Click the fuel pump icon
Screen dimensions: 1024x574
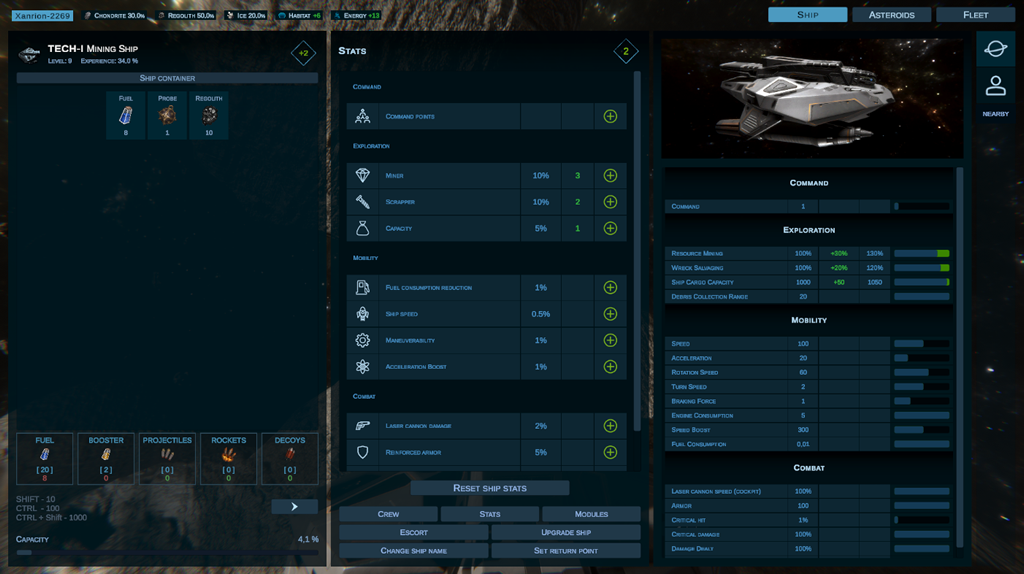[362, 287]
